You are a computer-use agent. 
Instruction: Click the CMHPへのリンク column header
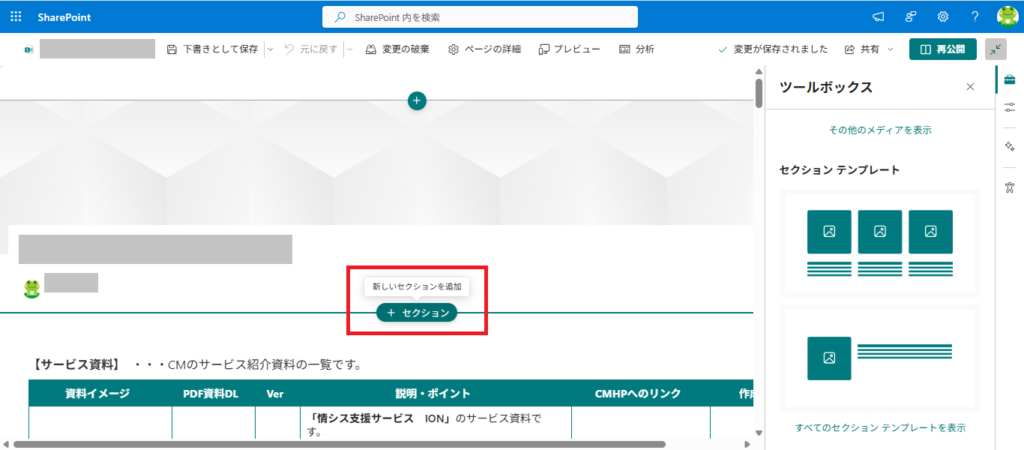tap(638, 393)
